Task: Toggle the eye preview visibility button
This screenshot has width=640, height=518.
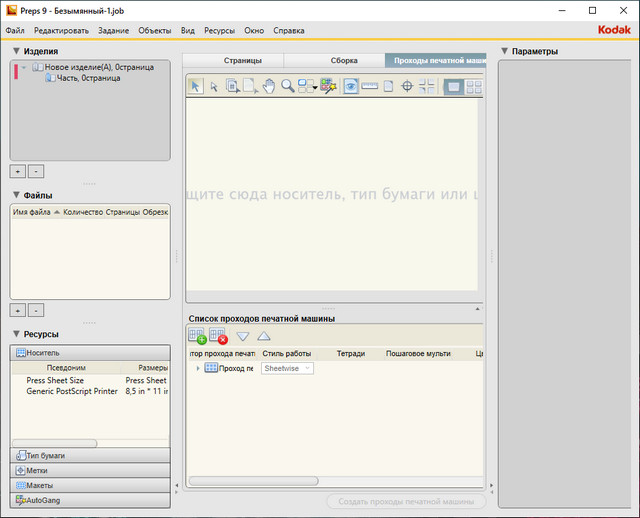Action: pyautogui.click(x=351, y=87)
